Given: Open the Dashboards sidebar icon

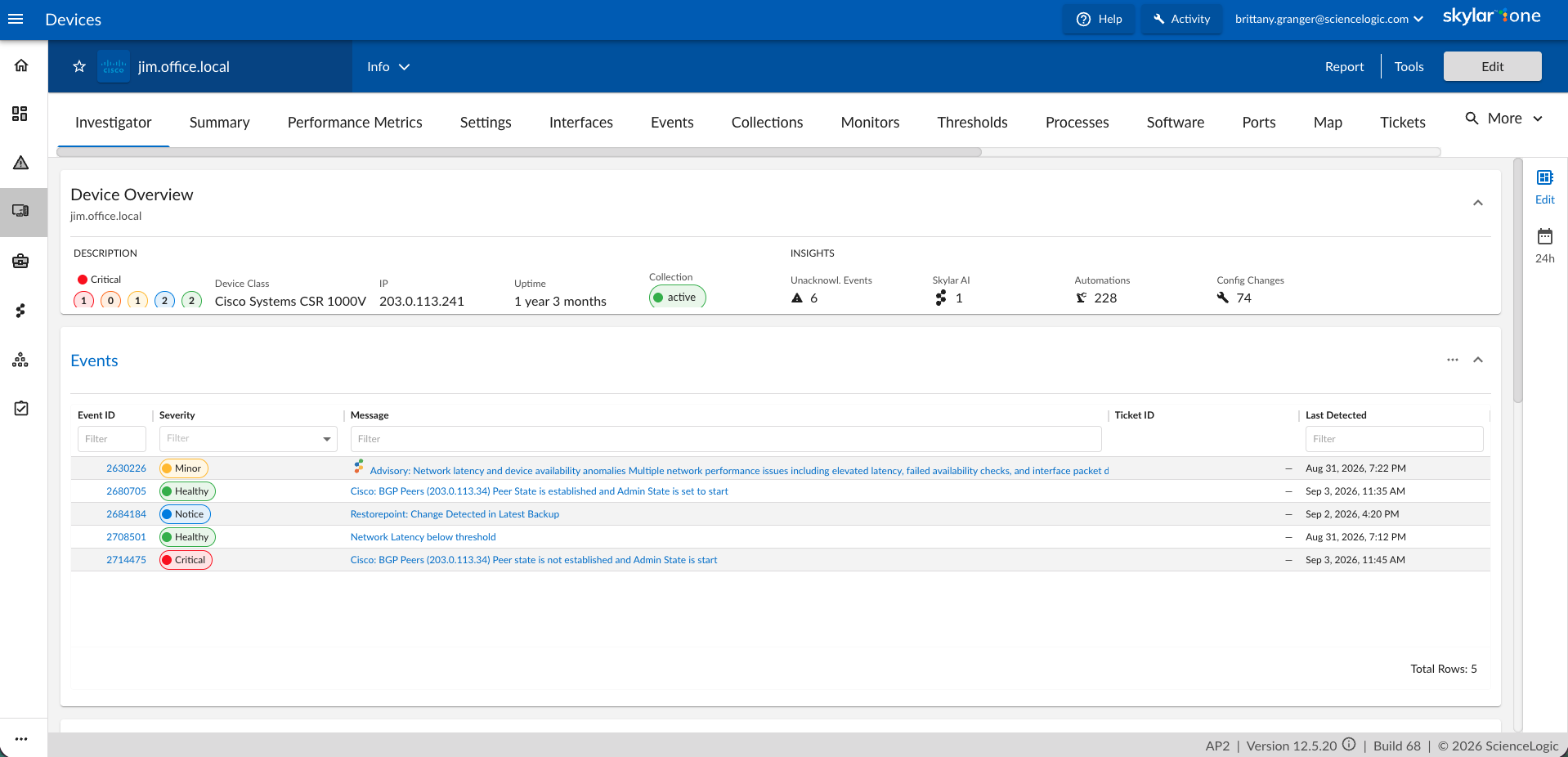Looking at the screenshot, I should tap(20, 114).
